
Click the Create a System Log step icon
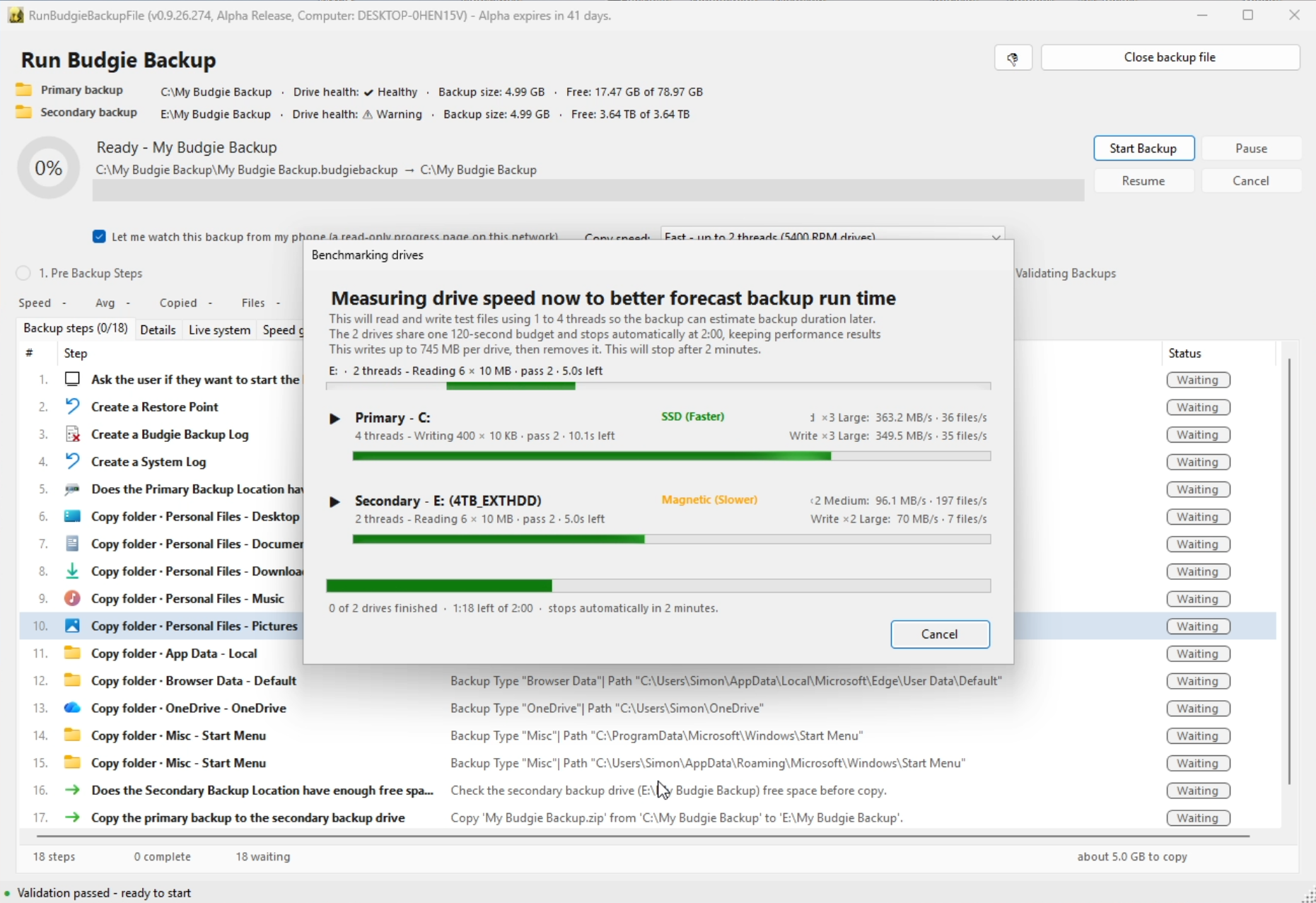[x=72, y=462]
